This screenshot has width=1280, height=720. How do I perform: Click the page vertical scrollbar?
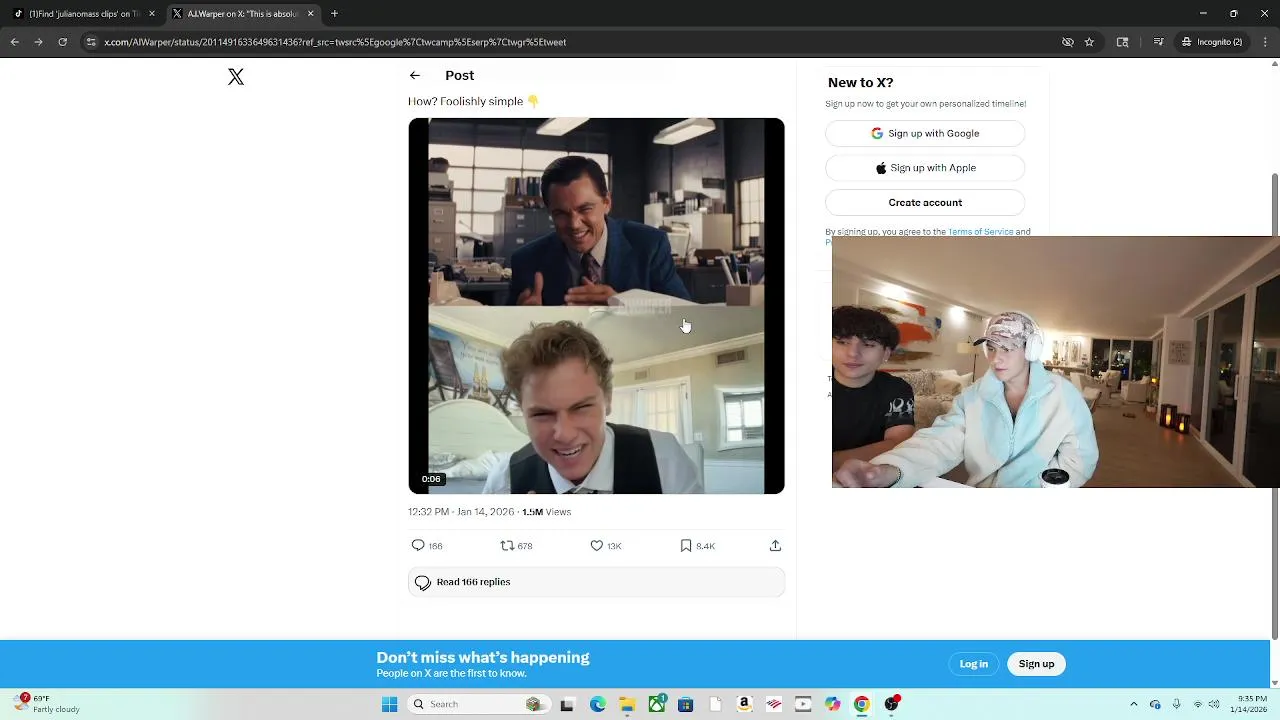[x=1274, y=405]
